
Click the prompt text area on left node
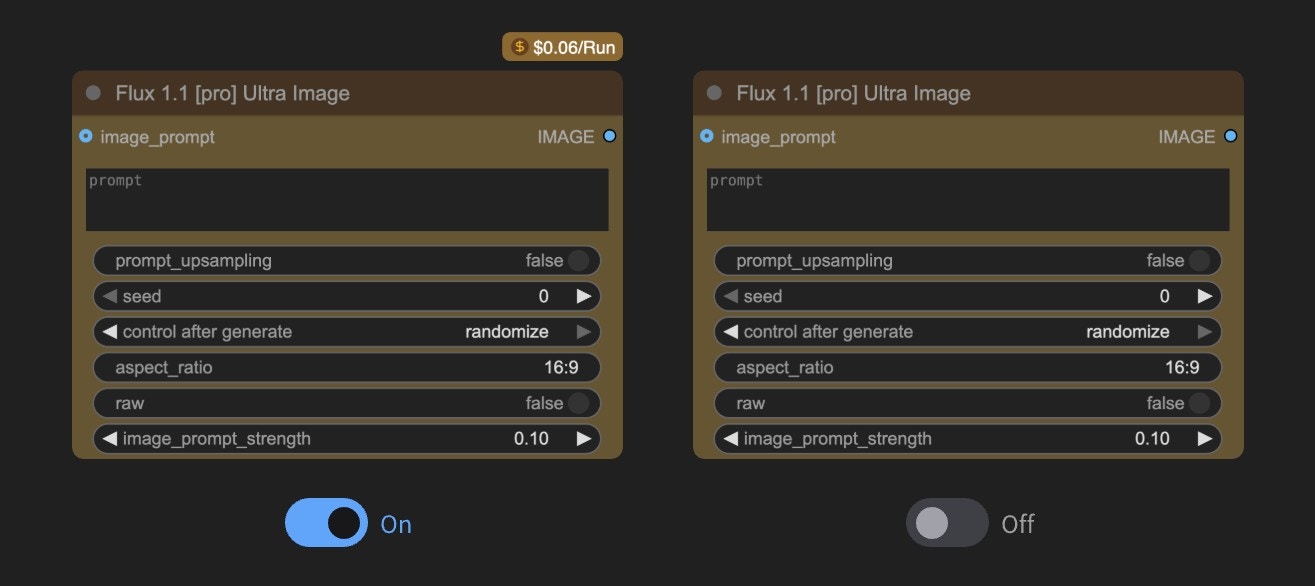pyautogui.click(x=347, y=199)
